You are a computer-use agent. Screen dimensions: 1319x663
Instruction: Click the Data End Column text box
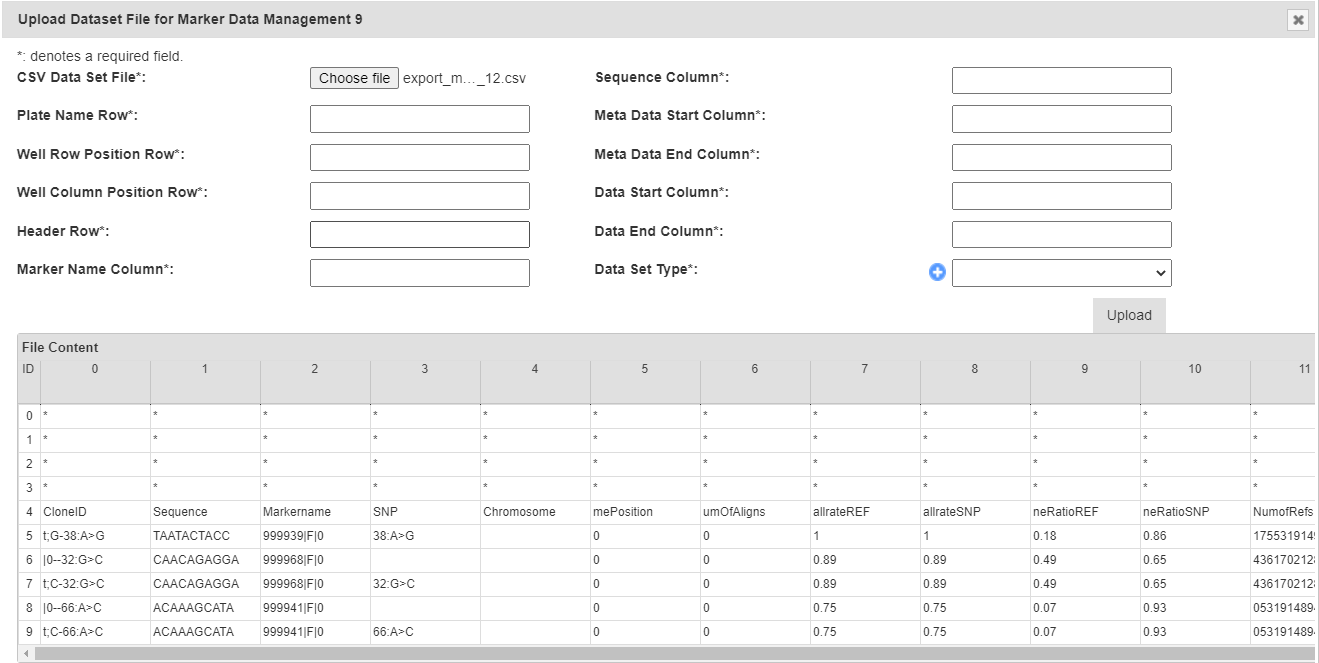pos(1061,234)
